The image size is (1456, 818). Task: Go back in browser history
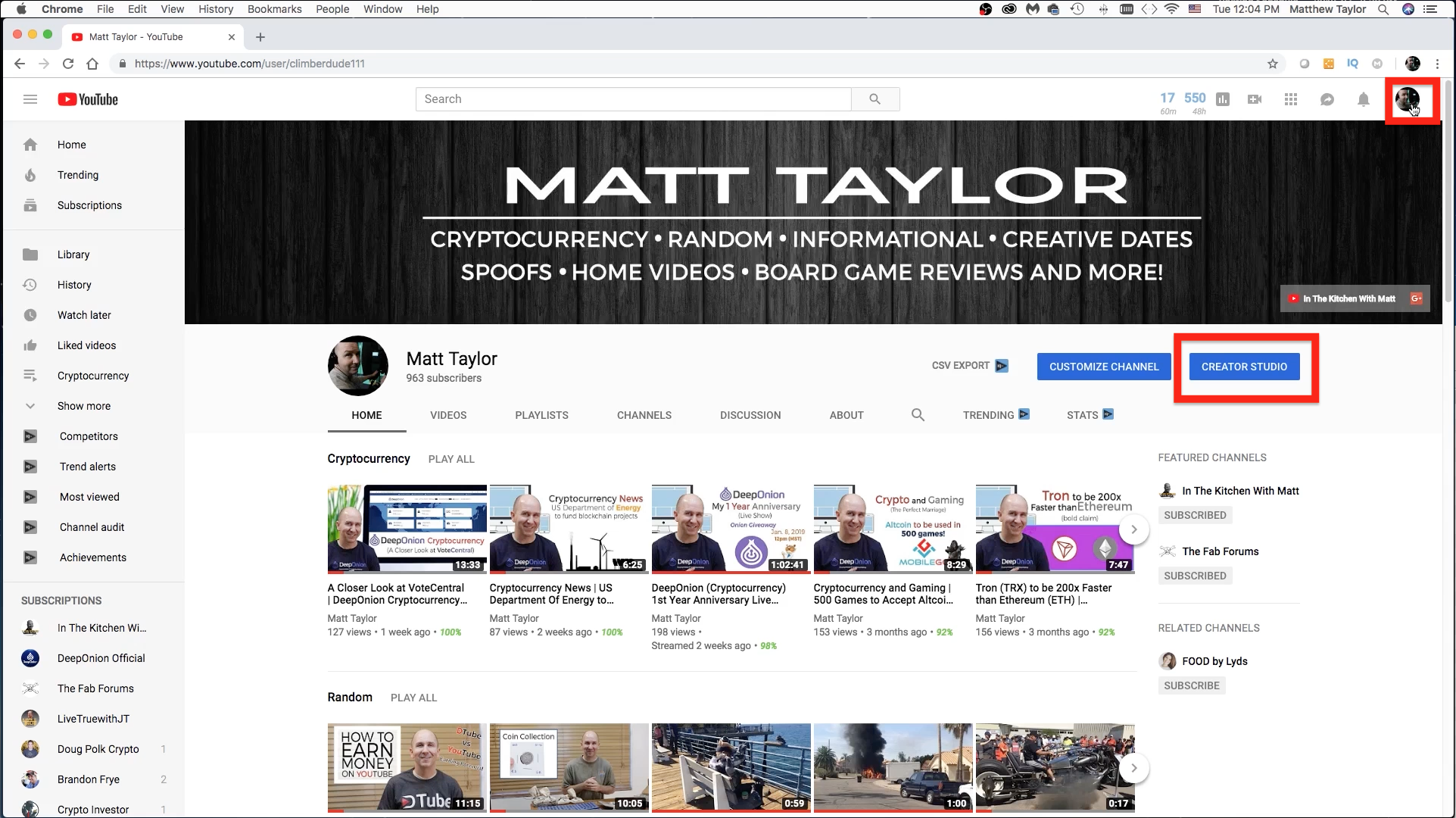[x=20, y=64]
